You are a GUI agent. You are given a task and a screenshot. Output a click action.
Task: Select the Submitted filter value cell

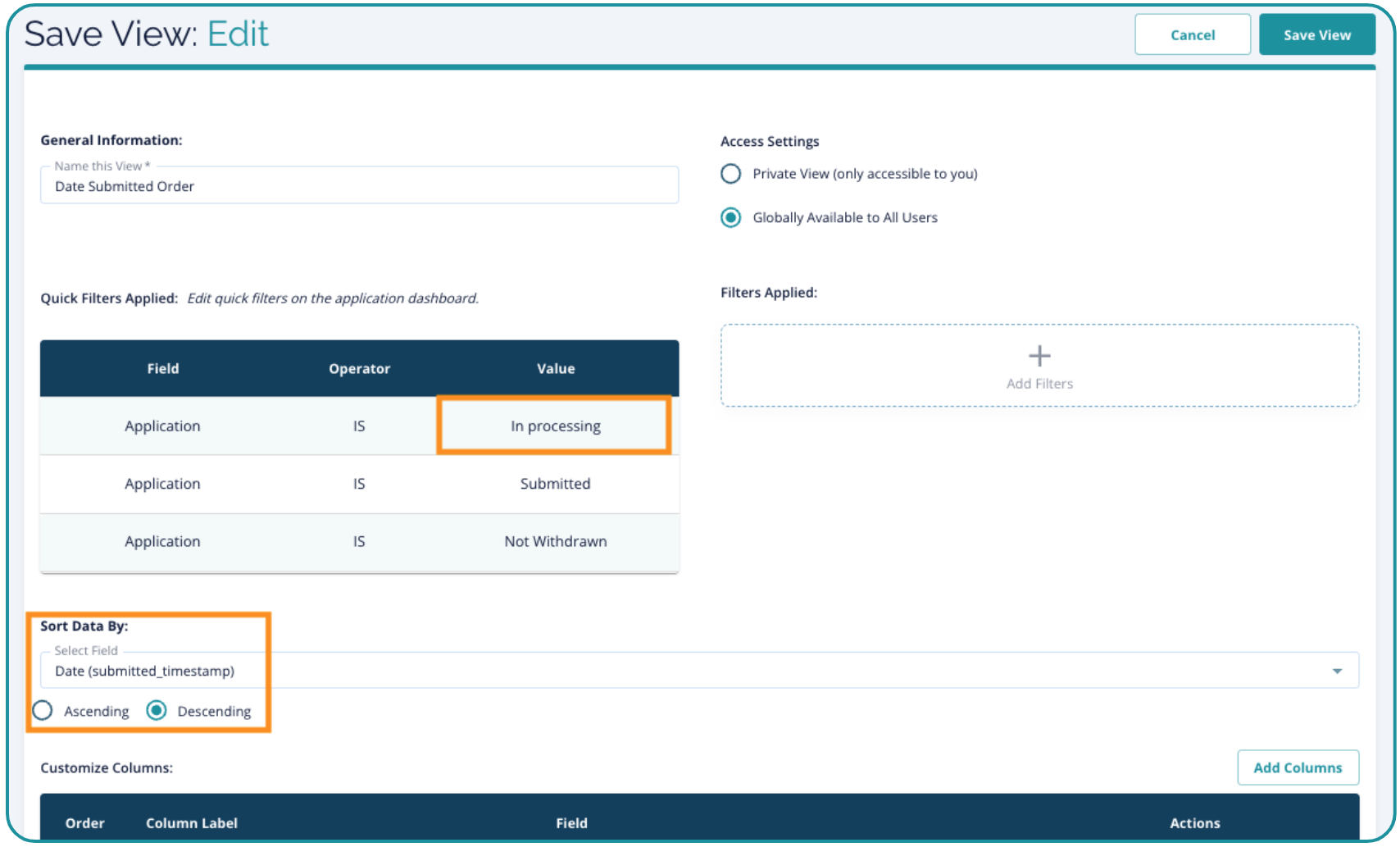pyautogui.click(x=555, y=484)
